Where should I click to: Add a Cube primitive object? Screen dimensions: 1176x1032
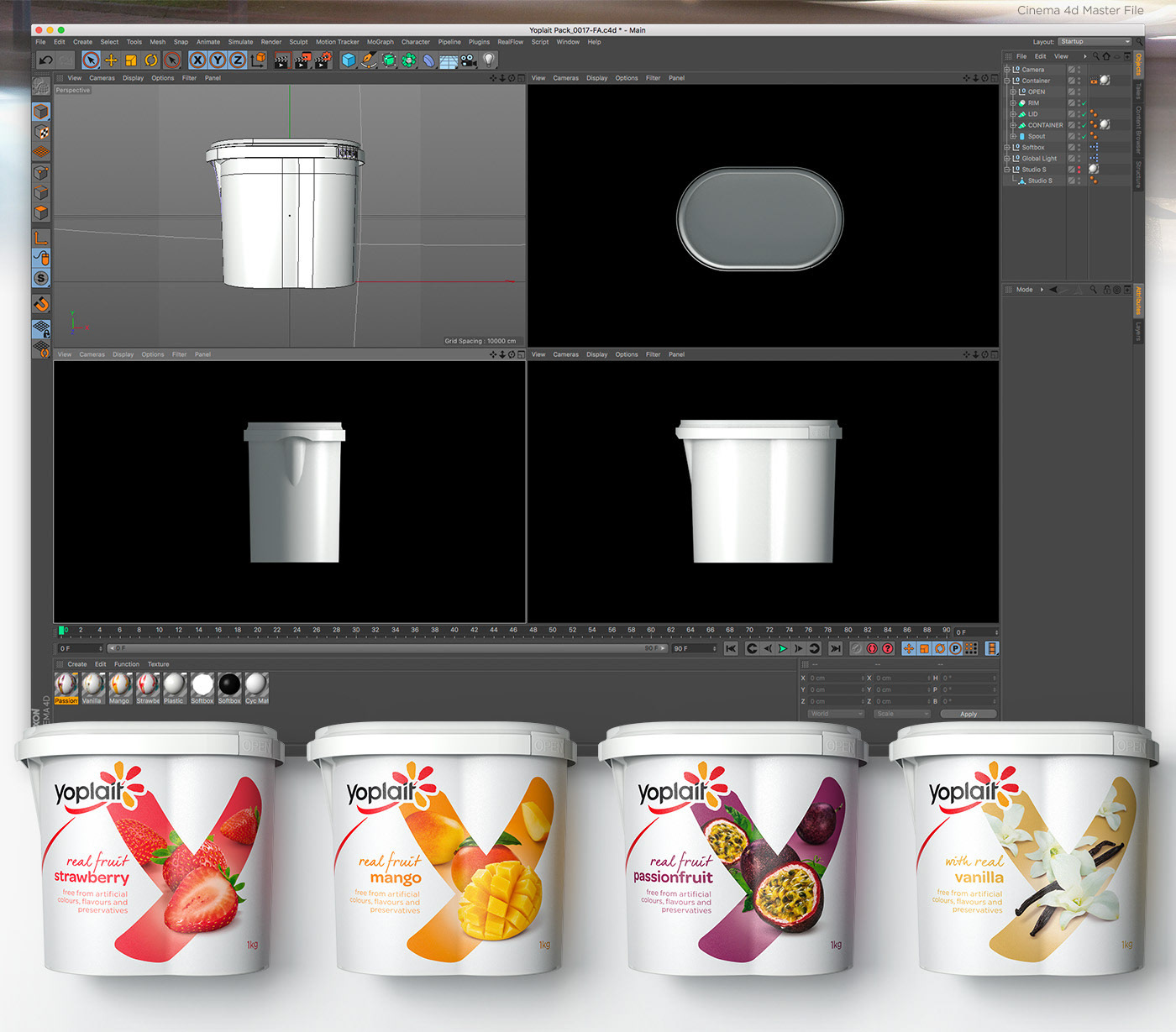[x=349, y=60]
